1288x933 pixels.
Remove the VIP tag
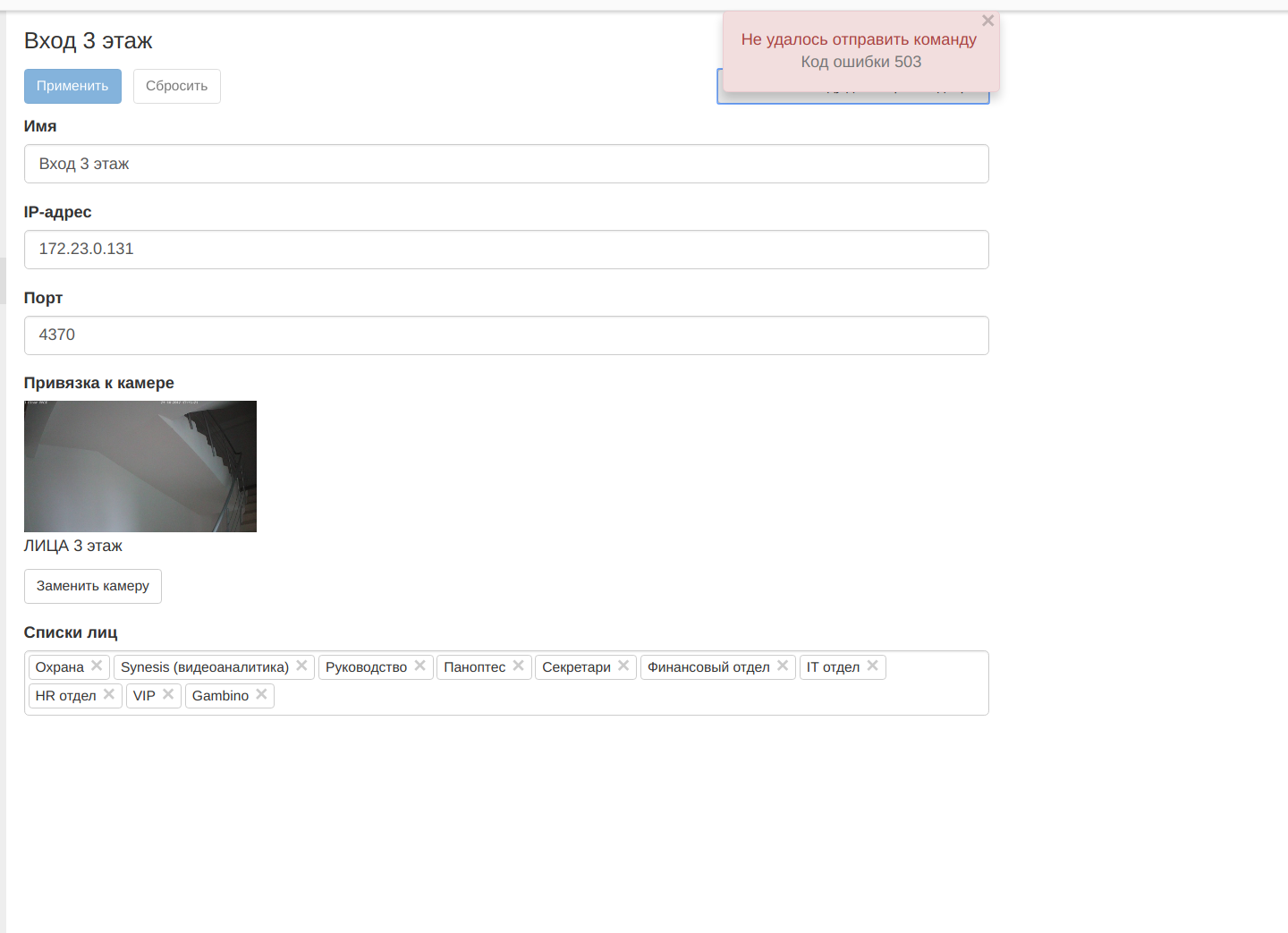click(x=168, y=694)
